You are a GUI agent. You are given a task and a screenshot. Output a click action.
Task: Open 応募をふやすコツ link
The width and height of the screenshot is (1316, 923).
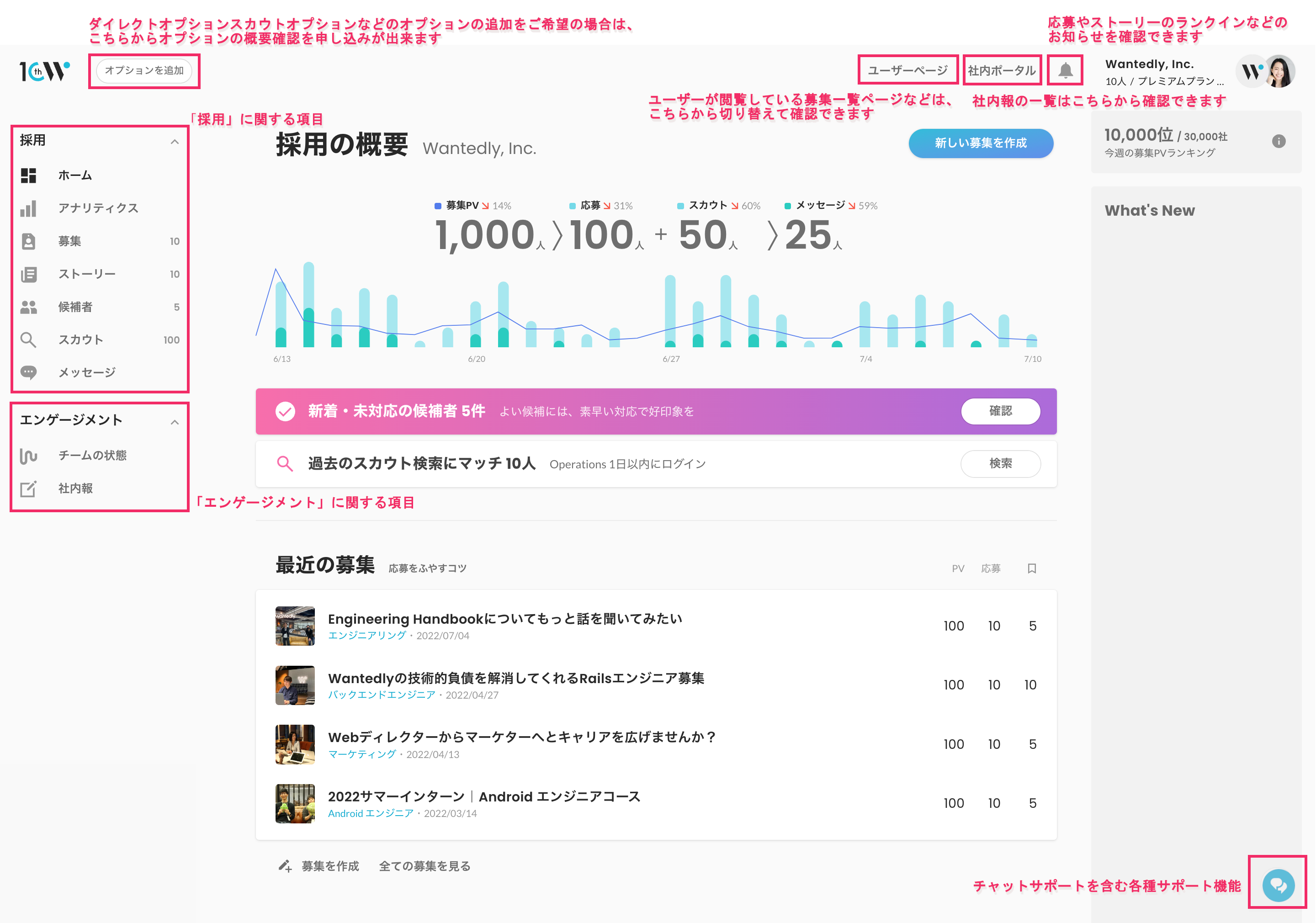tap(427, 568)
